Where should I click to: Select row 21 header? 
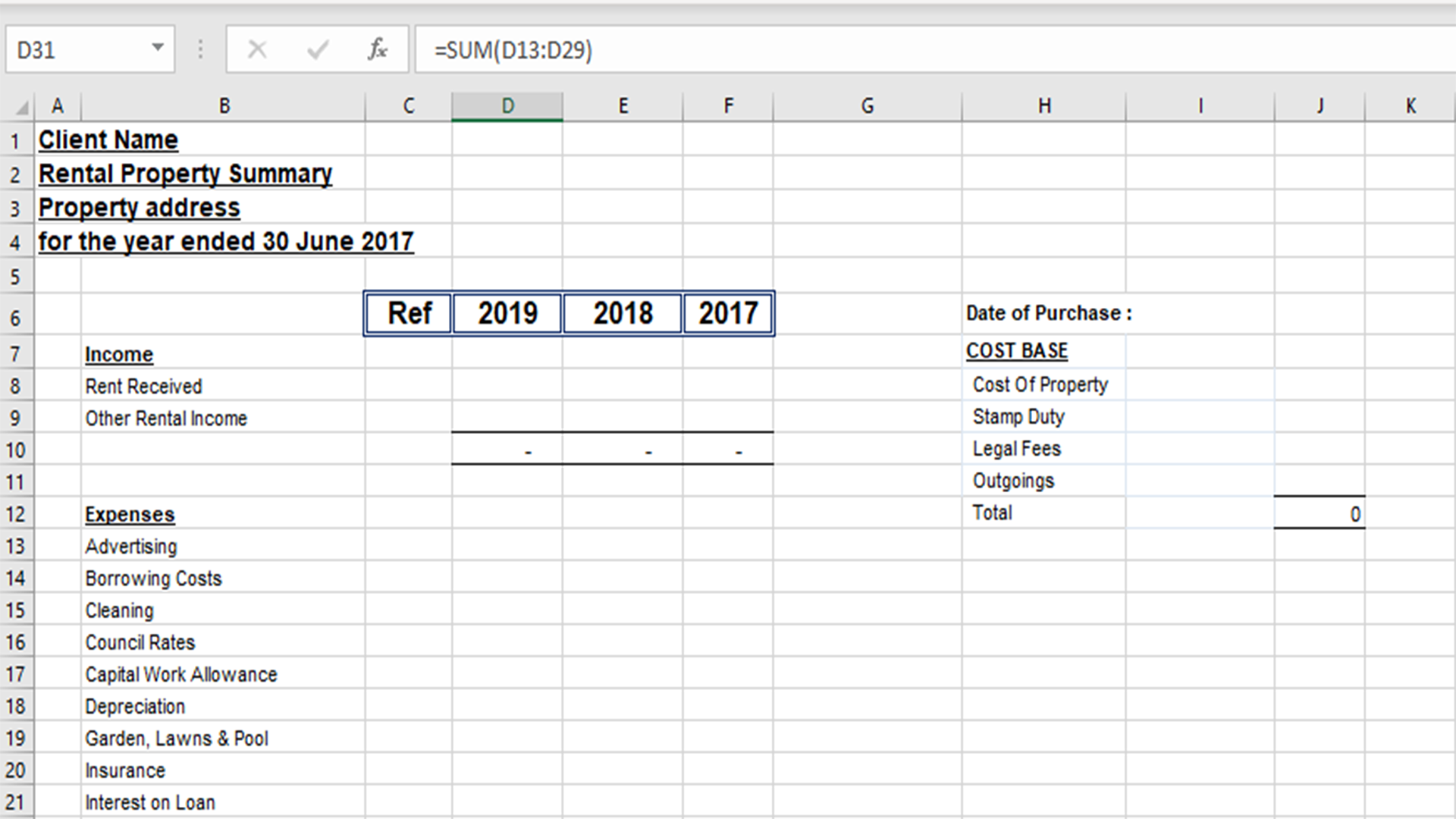pos(17,802)
